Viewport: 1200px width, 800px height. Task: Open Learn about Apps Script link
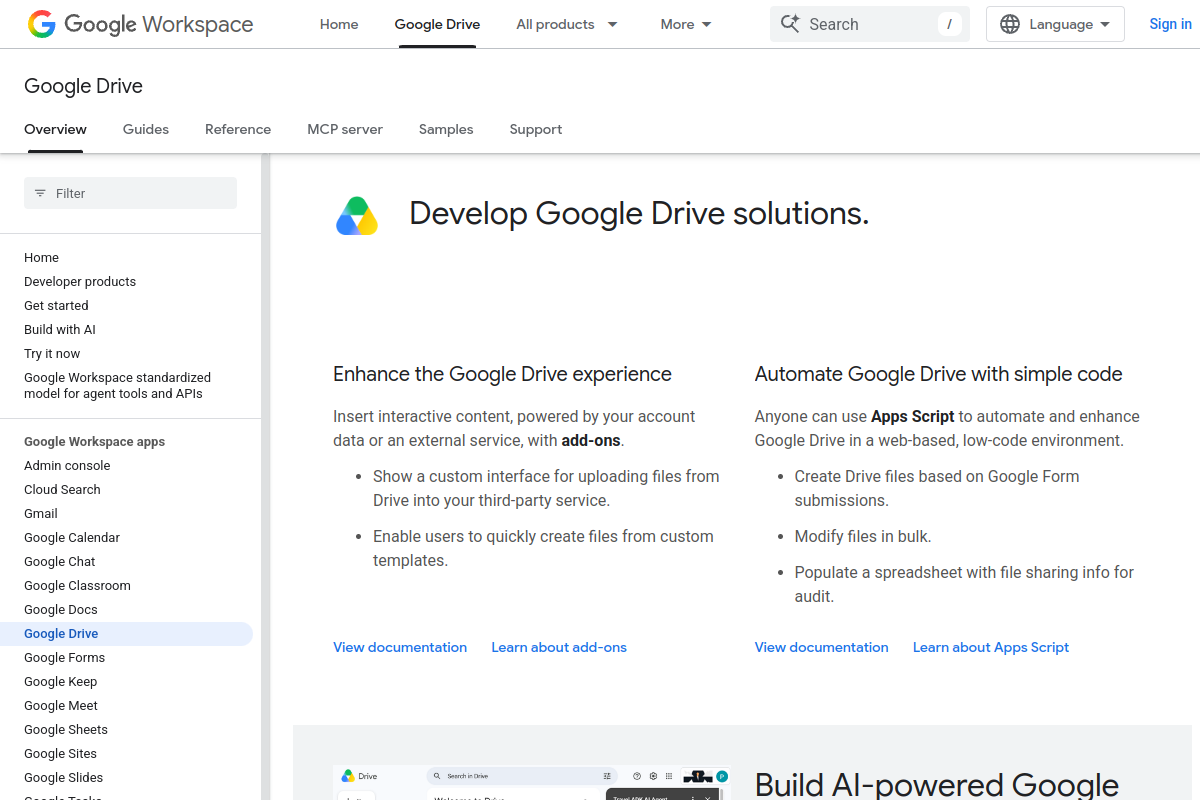tap(991, 647)
